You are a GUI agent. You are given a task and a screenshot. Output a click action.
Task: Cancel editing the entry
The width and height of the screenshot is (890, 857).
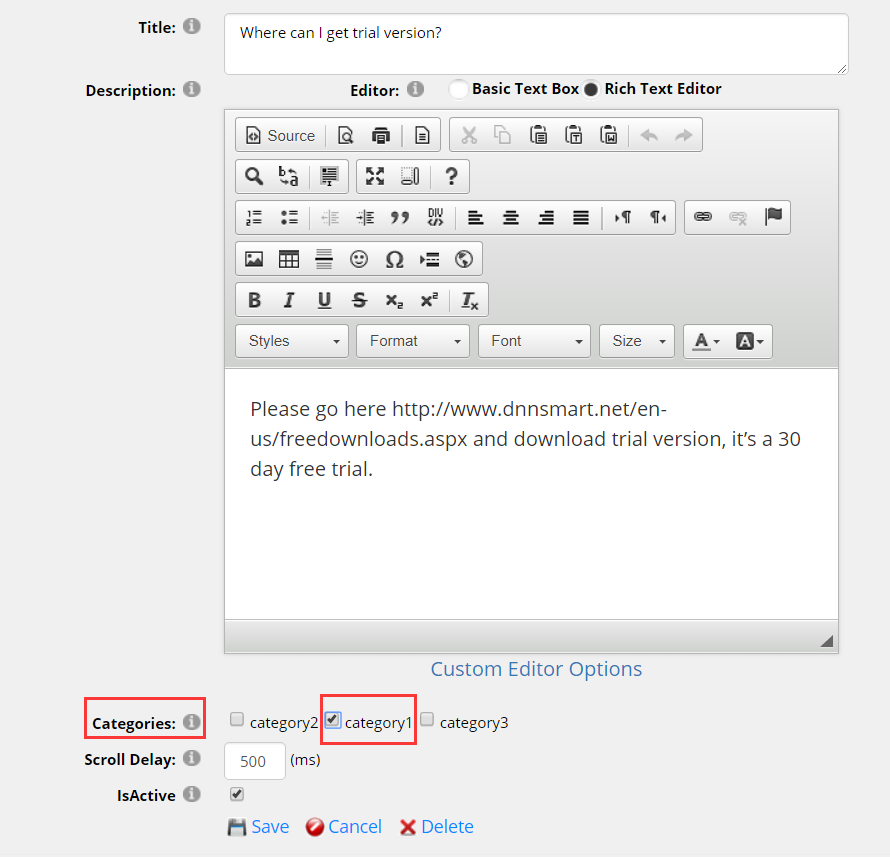pos(343,827)
